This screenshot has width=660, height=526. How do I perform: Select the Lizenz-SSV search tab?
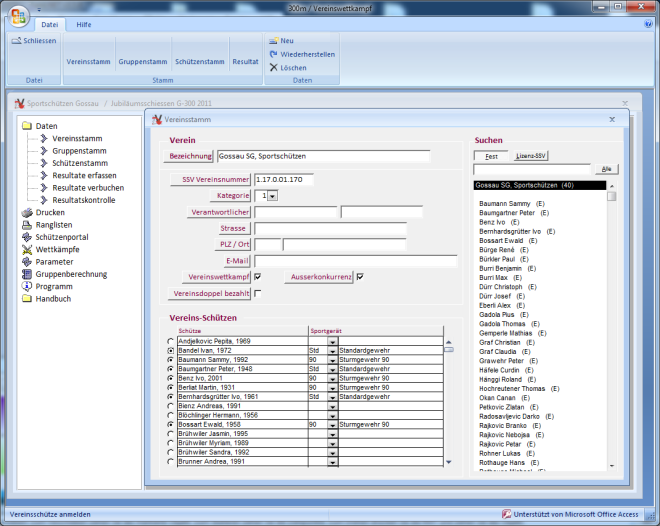tap(531, 156)
